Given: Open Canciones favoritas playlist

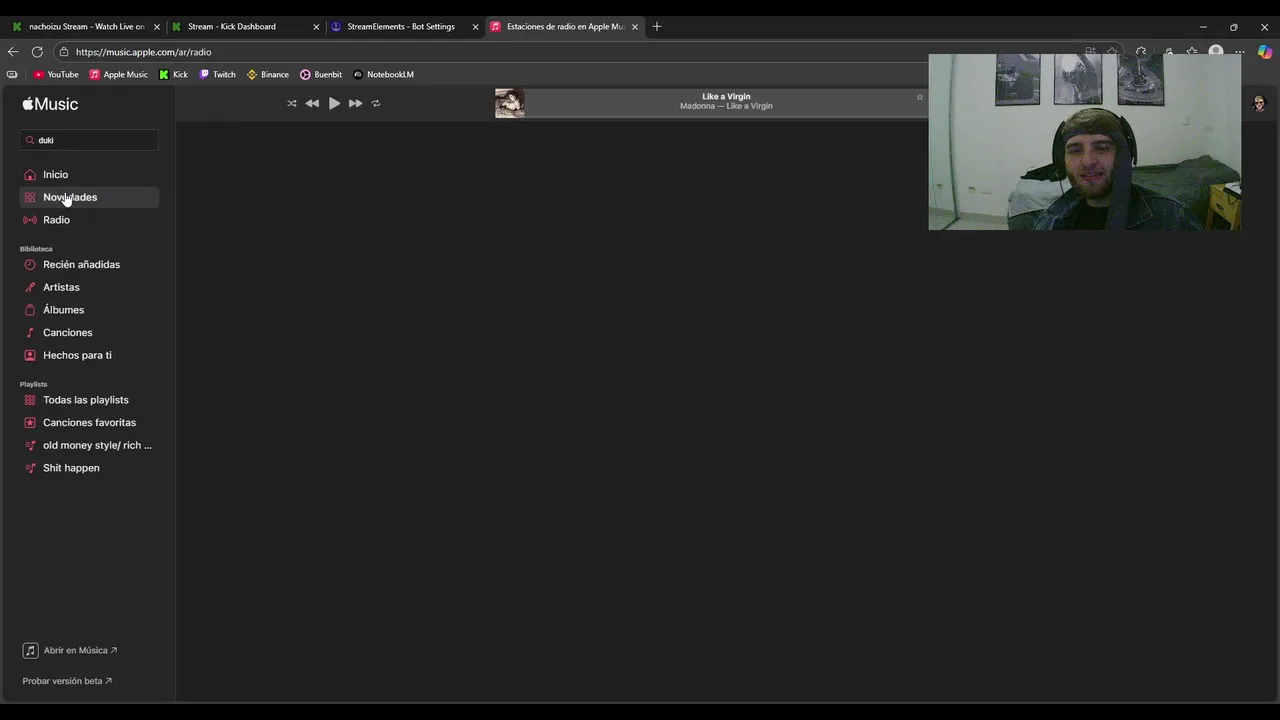Looking at the screenshot, I should [89, 422].
